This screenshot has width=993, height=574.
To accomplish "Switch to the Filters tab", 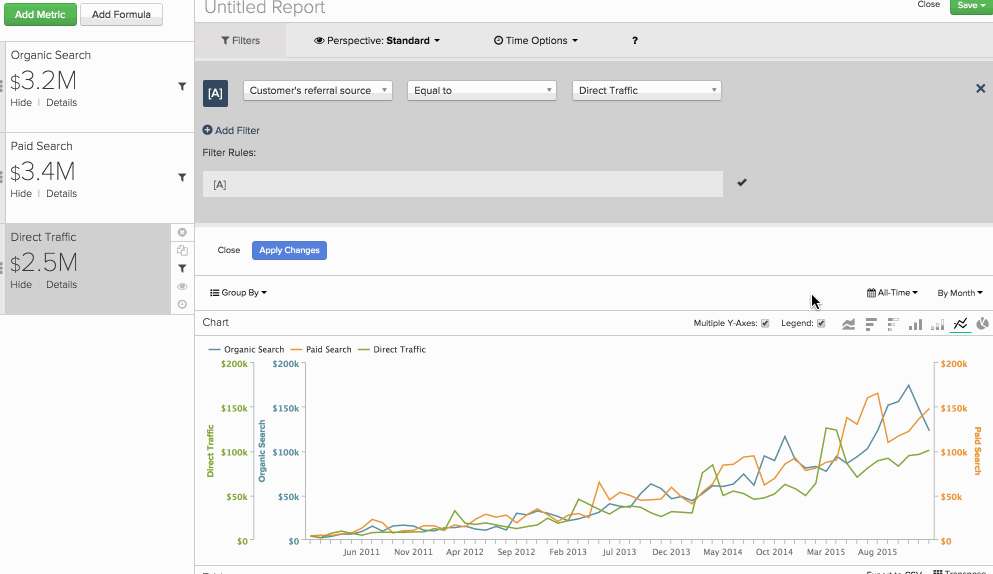I will pyautogui.click(x=240, y=41).
